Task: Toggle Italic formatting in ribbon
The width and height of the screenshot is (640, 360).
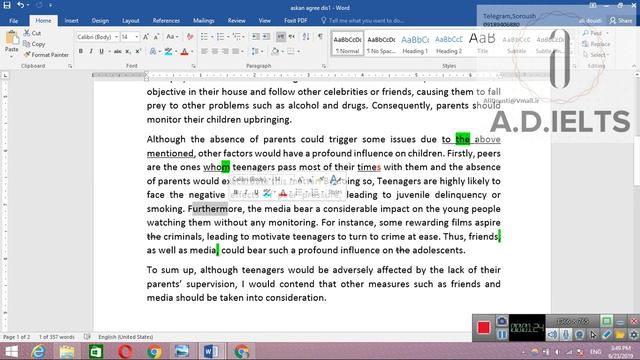Action: (91, 51)
